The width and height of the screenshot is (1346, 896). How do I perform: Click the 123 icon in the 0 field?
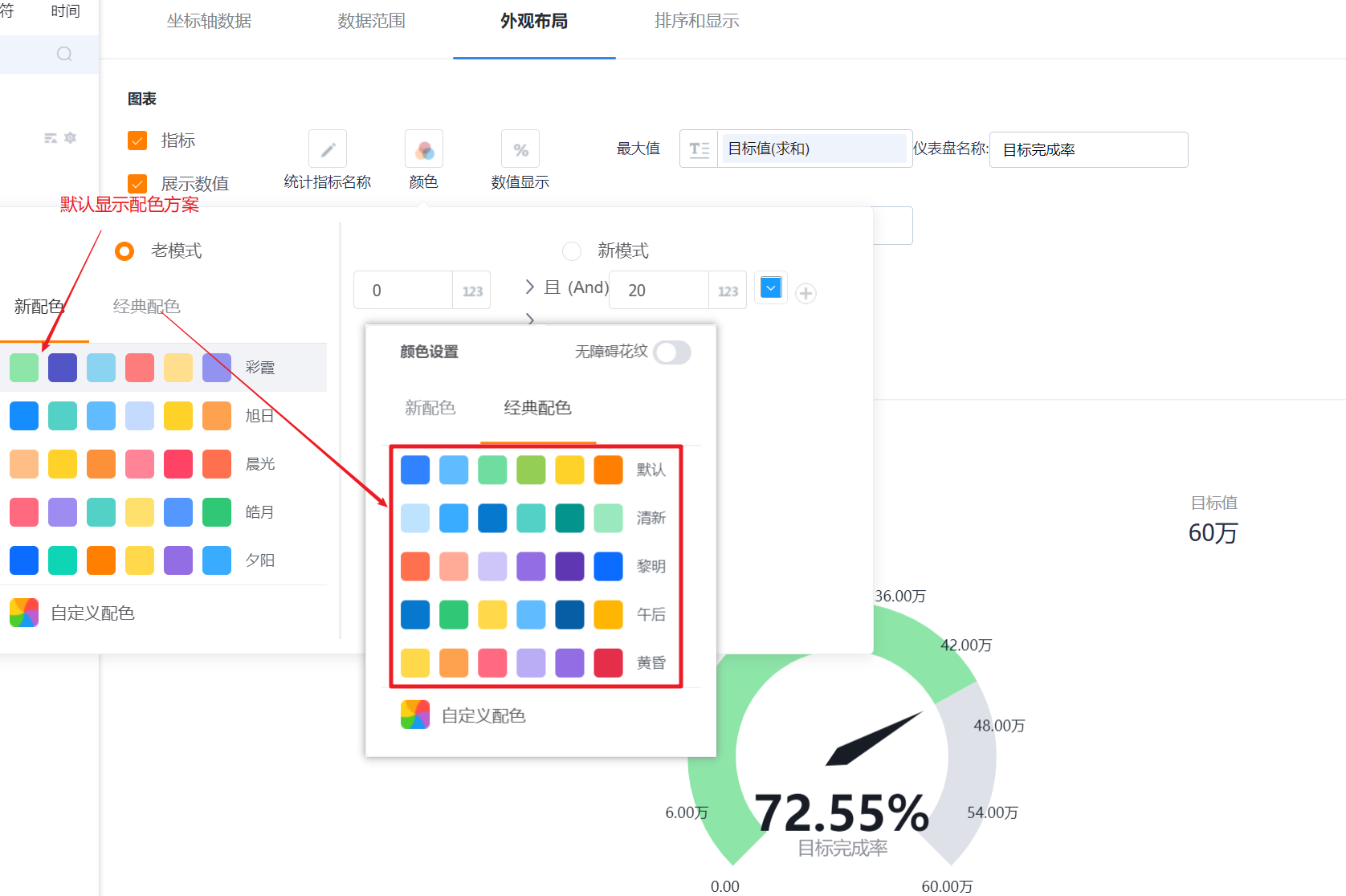click(x=472, y=291)
